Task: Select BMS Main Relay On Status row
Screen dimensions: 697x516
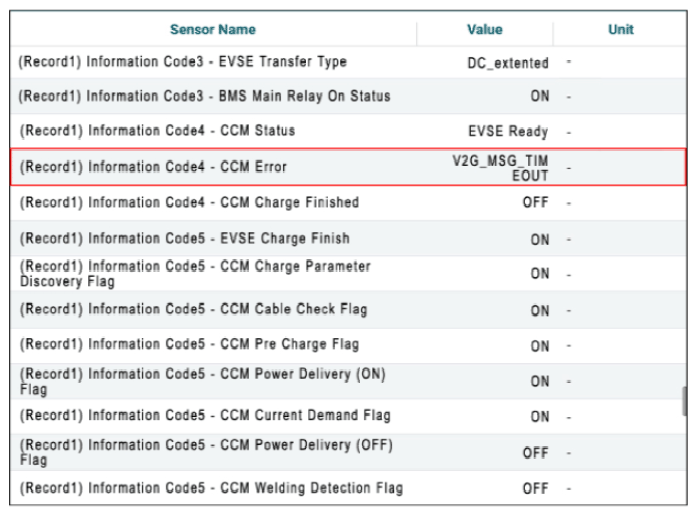Action: pyautogui.click(x=348, y=96)
